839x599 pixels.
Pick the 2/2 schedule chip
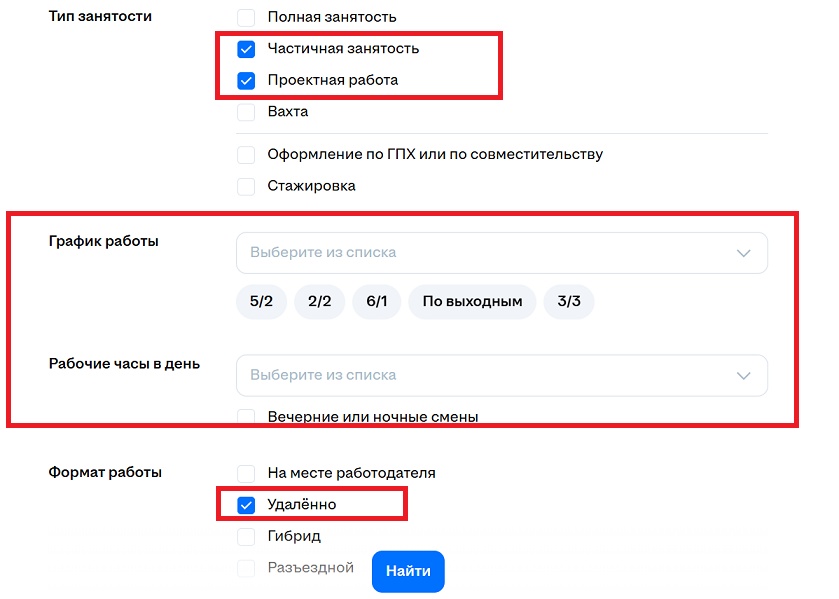point(319,302)
